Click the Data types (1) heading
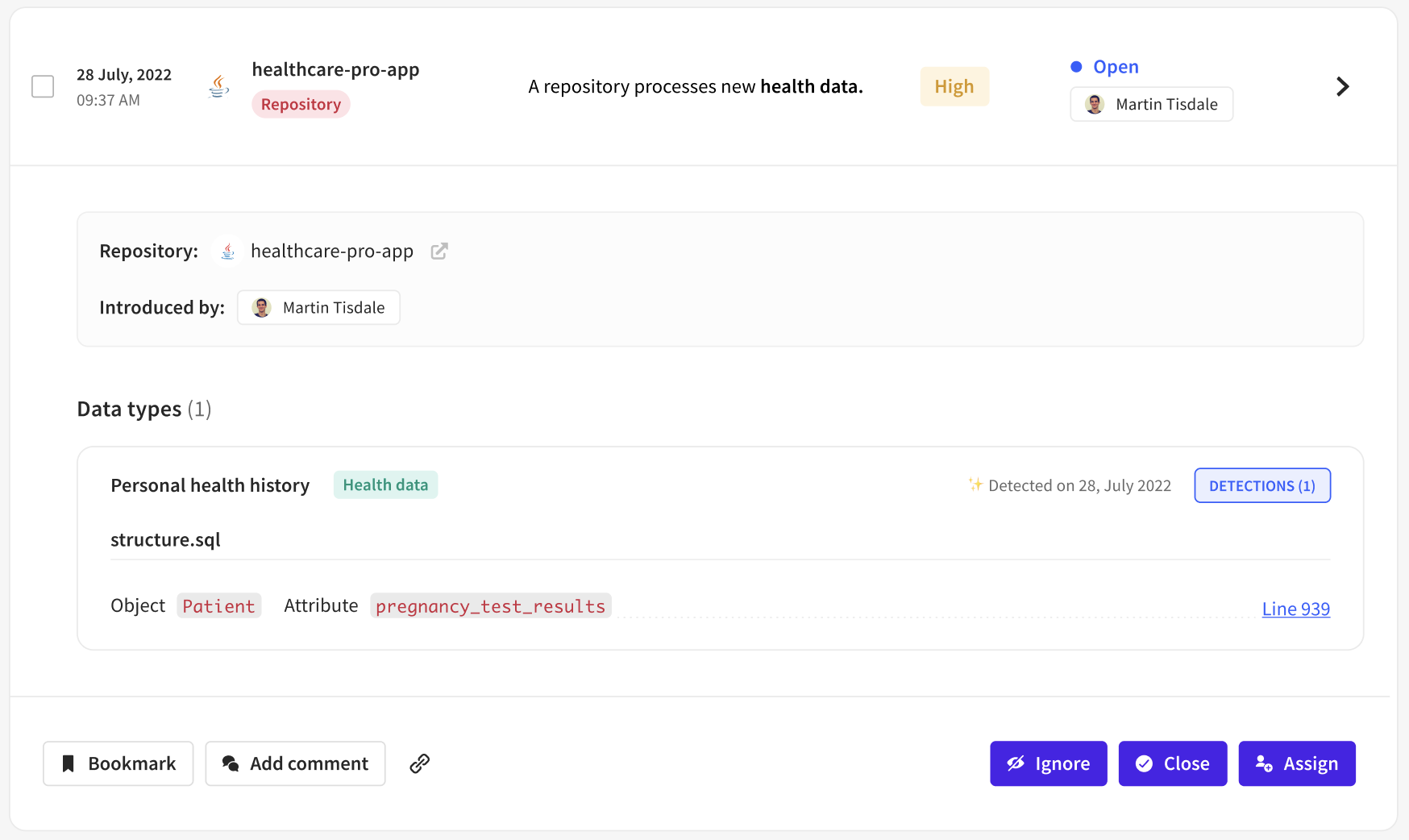Image resolution: width=1409 pixels, height=840 pixels. [144, 409]
